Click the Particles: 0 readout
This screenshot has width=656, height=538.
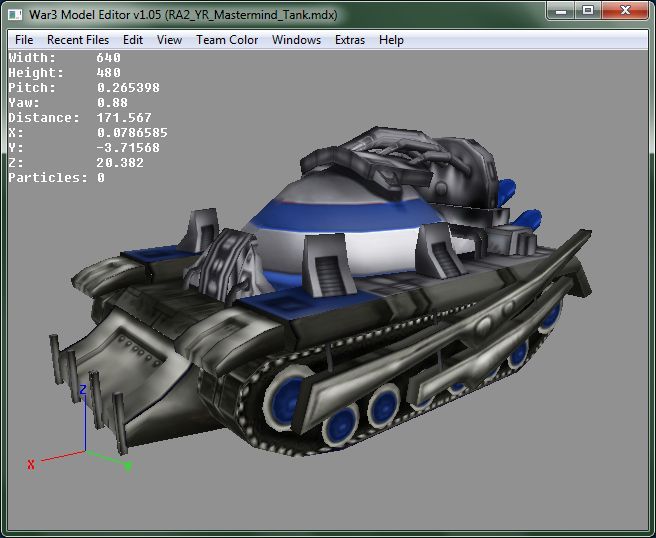[x=56, y=178]
